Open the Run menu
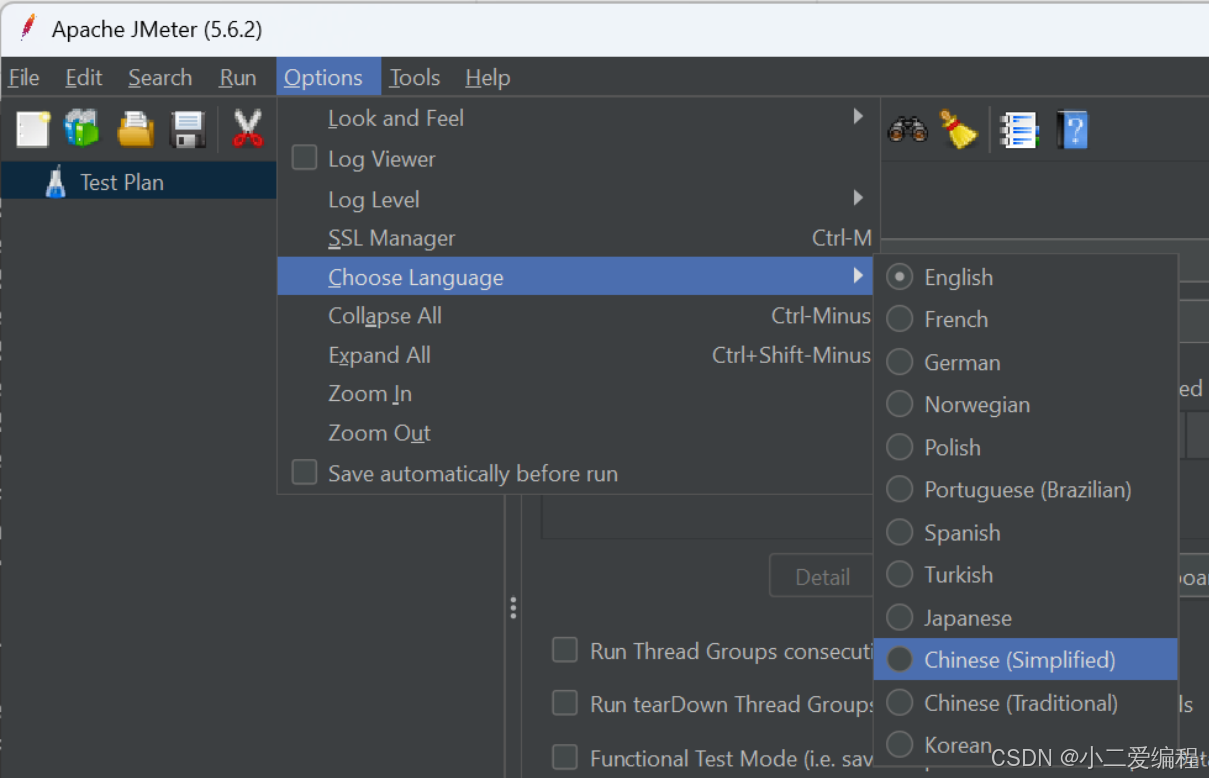Screen dimensions: 1209x778 click(x=238, y=77)
